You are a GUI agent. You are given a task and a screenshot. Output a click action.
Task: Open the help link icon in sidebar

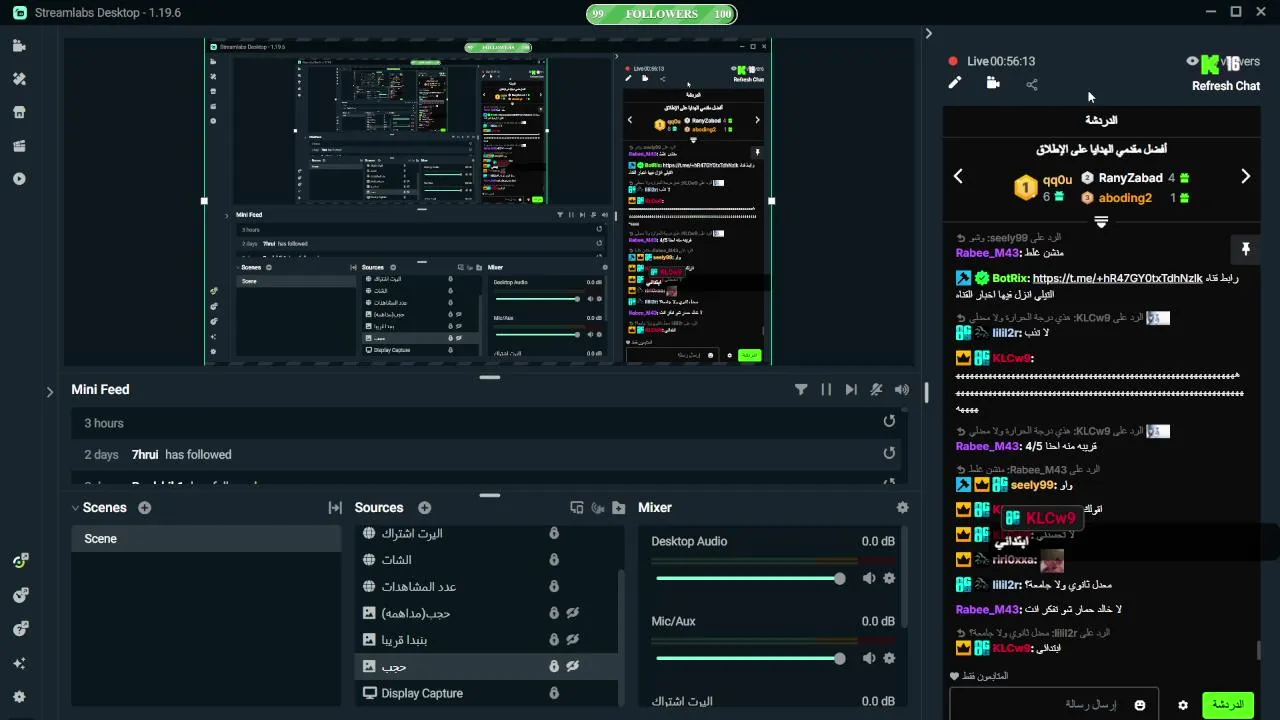[x=20, y=629]
